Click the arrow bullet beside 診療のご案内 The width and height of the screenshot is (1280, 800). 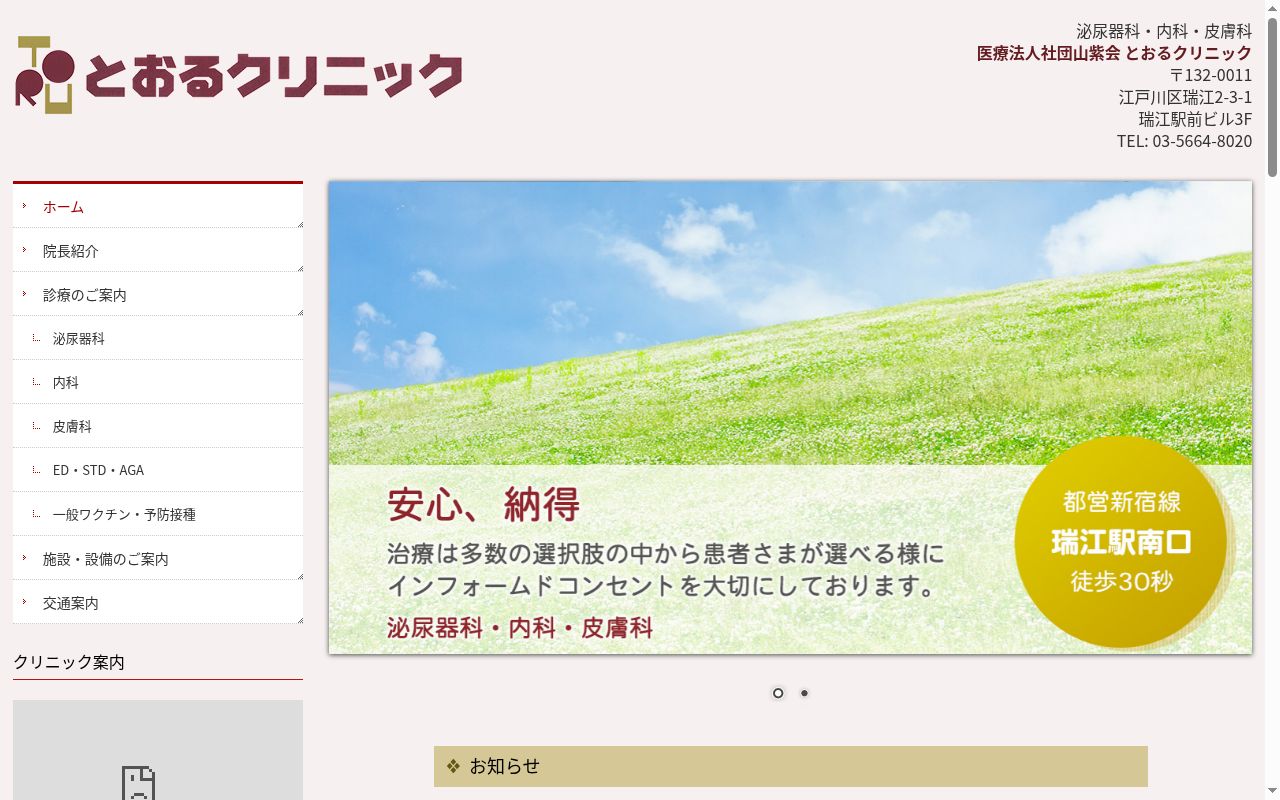pyautogui.click(x=24, y=294)
